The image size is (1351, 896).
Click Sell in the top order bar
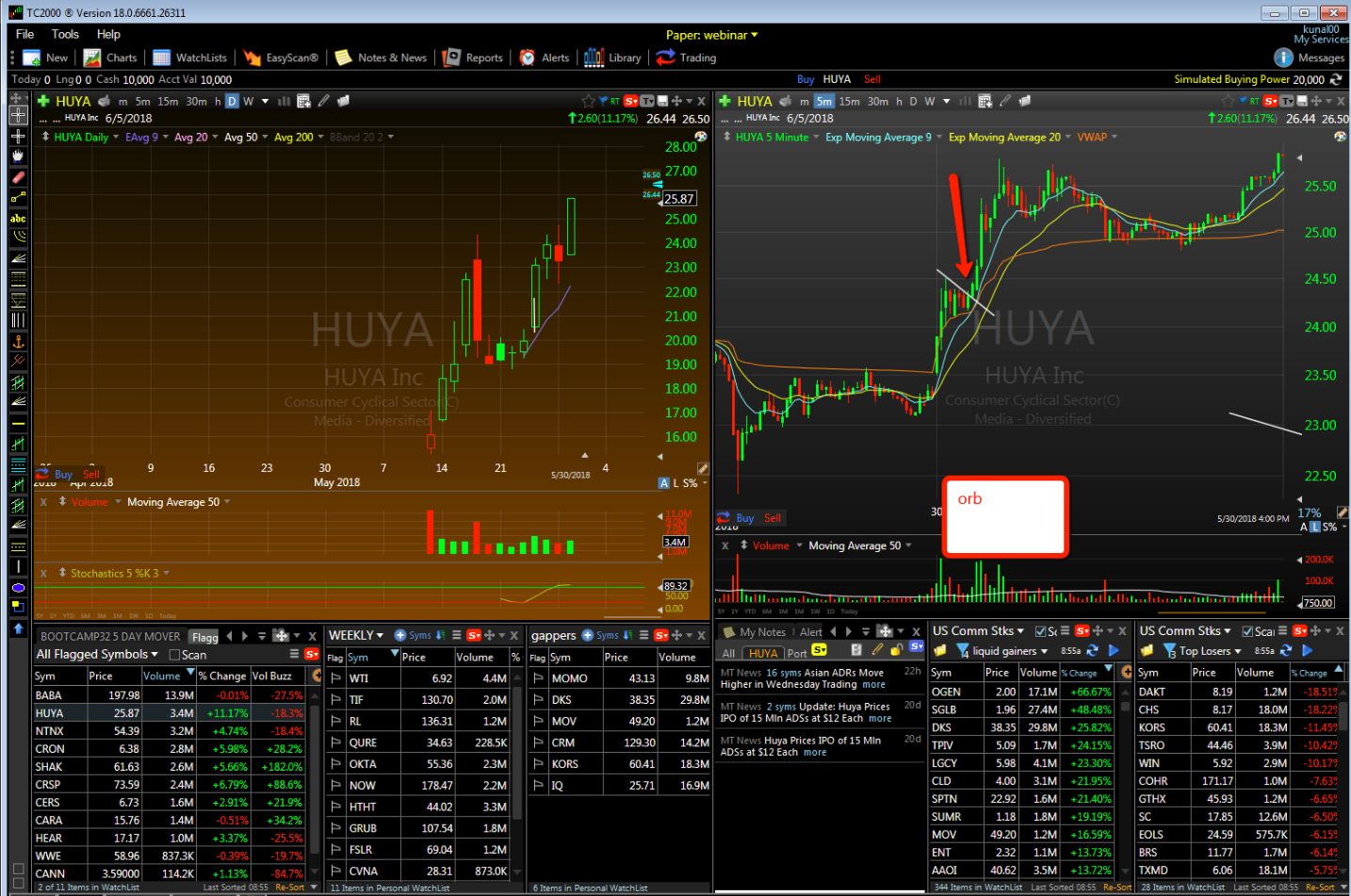(x=872, y=79)
